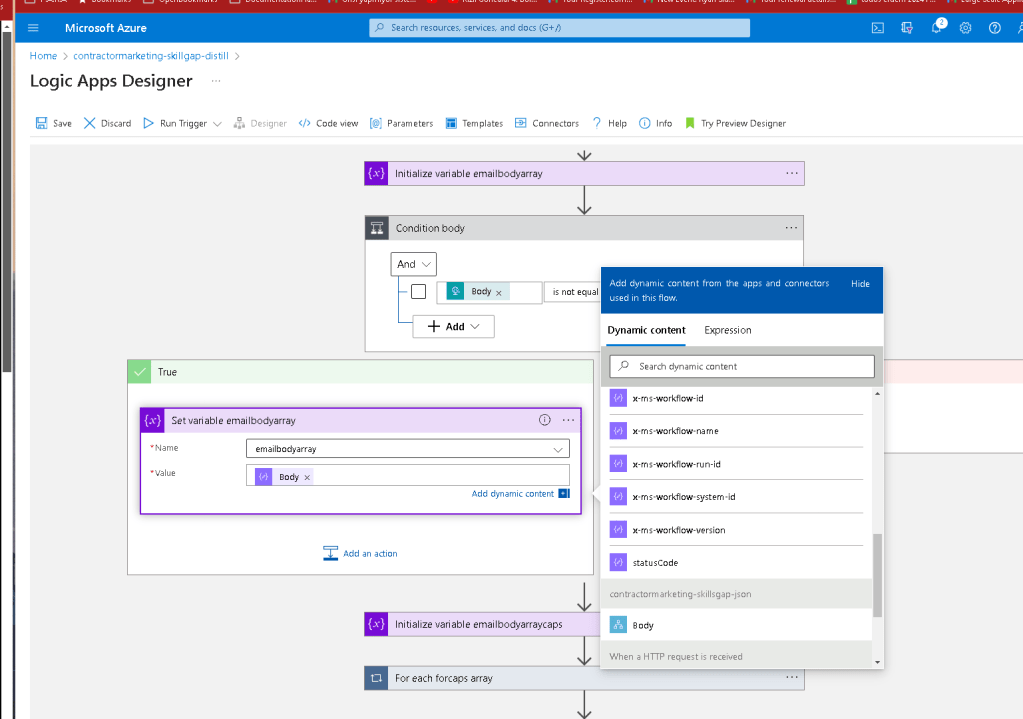The width and height of the screenshot is (1023, 719).
Task: Click the True branch checkmark icon
Action: [x=140, y=372]
